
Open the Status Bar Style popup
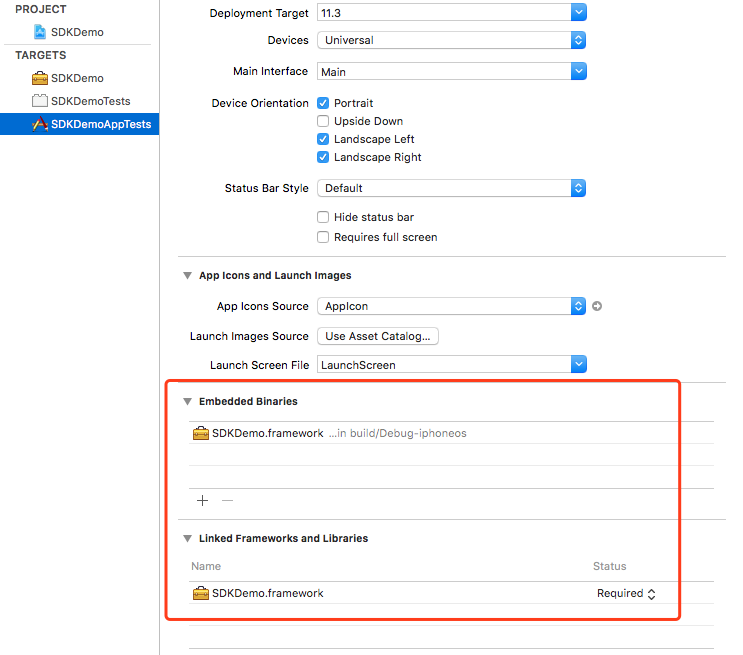(x=452, y=188)
